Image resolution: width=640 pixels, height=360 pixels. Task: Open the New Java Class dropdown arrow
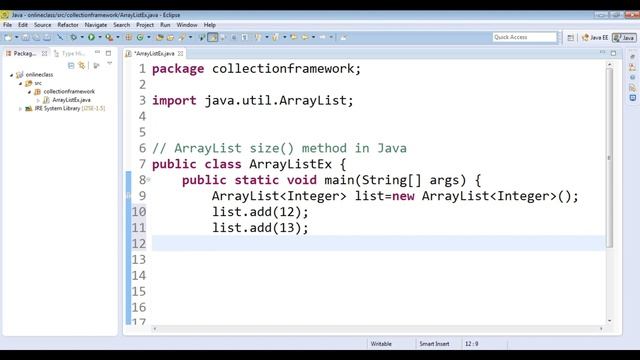tap(149, 37)
